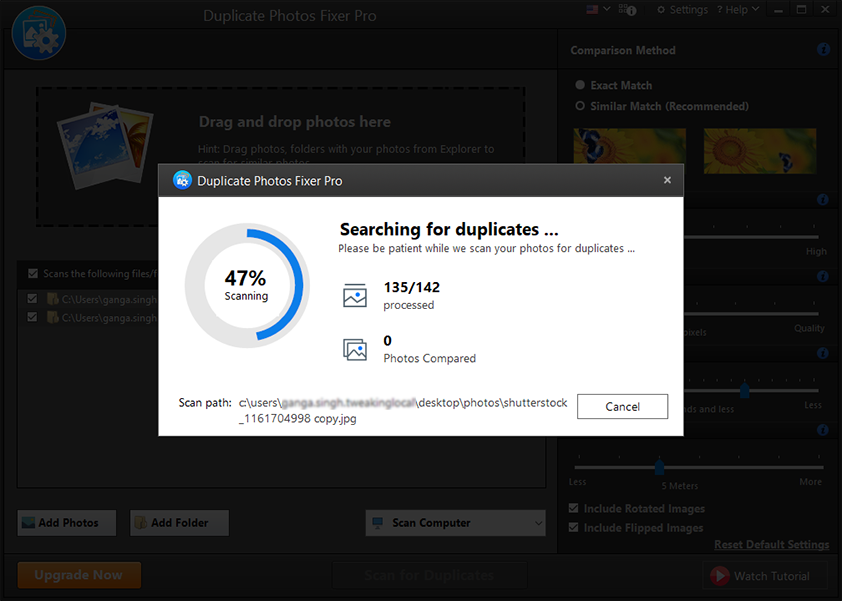The image size is (842, 601).
Task: Close the scanning progress dialog
Action: (x=667, y=180)
